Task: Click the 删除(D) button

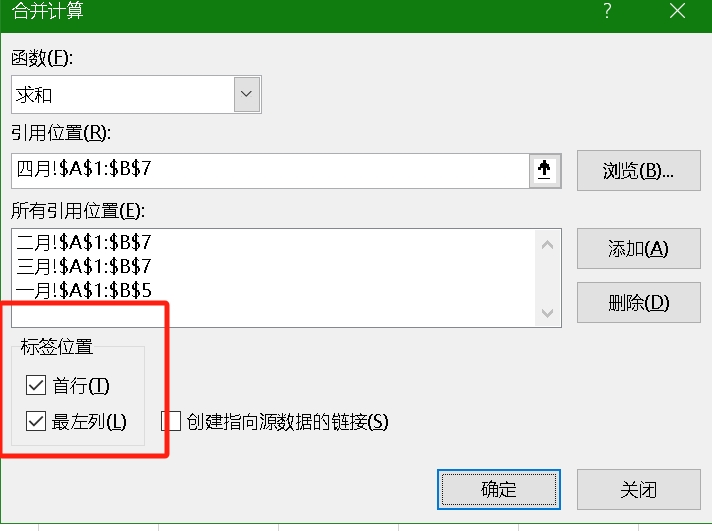Action: [x=638, y=303]
